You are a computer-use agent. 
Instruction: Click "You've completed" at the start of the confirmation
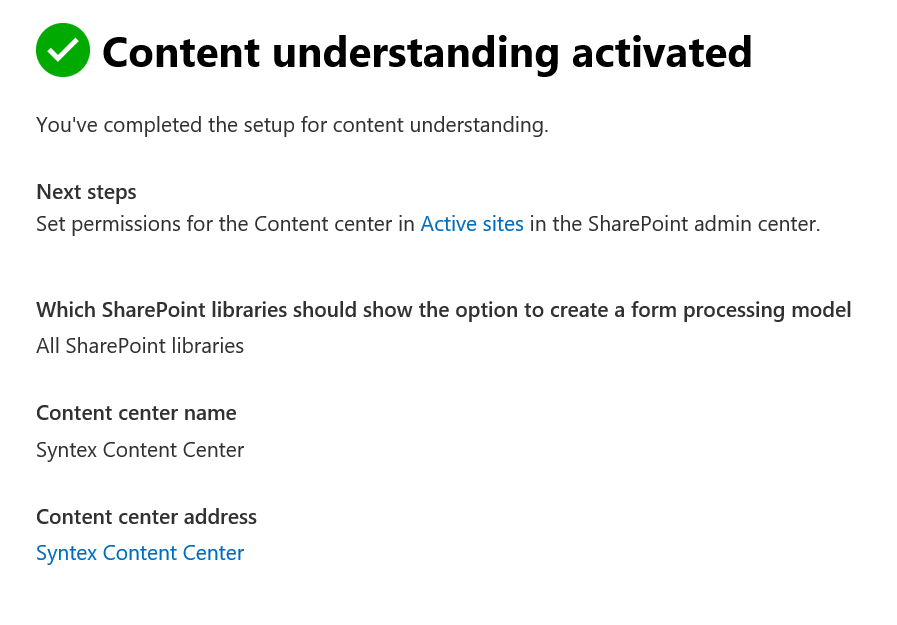pos(107,125)
